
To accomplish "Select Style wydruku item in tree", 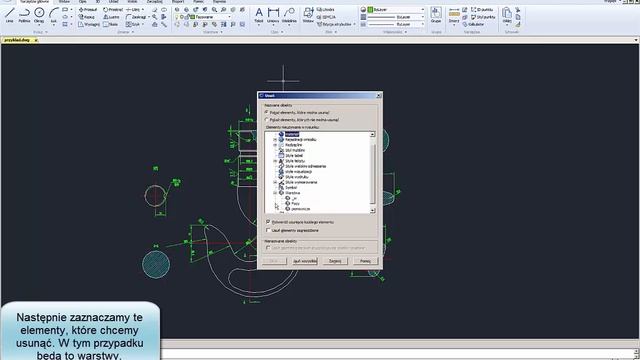I will click(x=296, y=177).
